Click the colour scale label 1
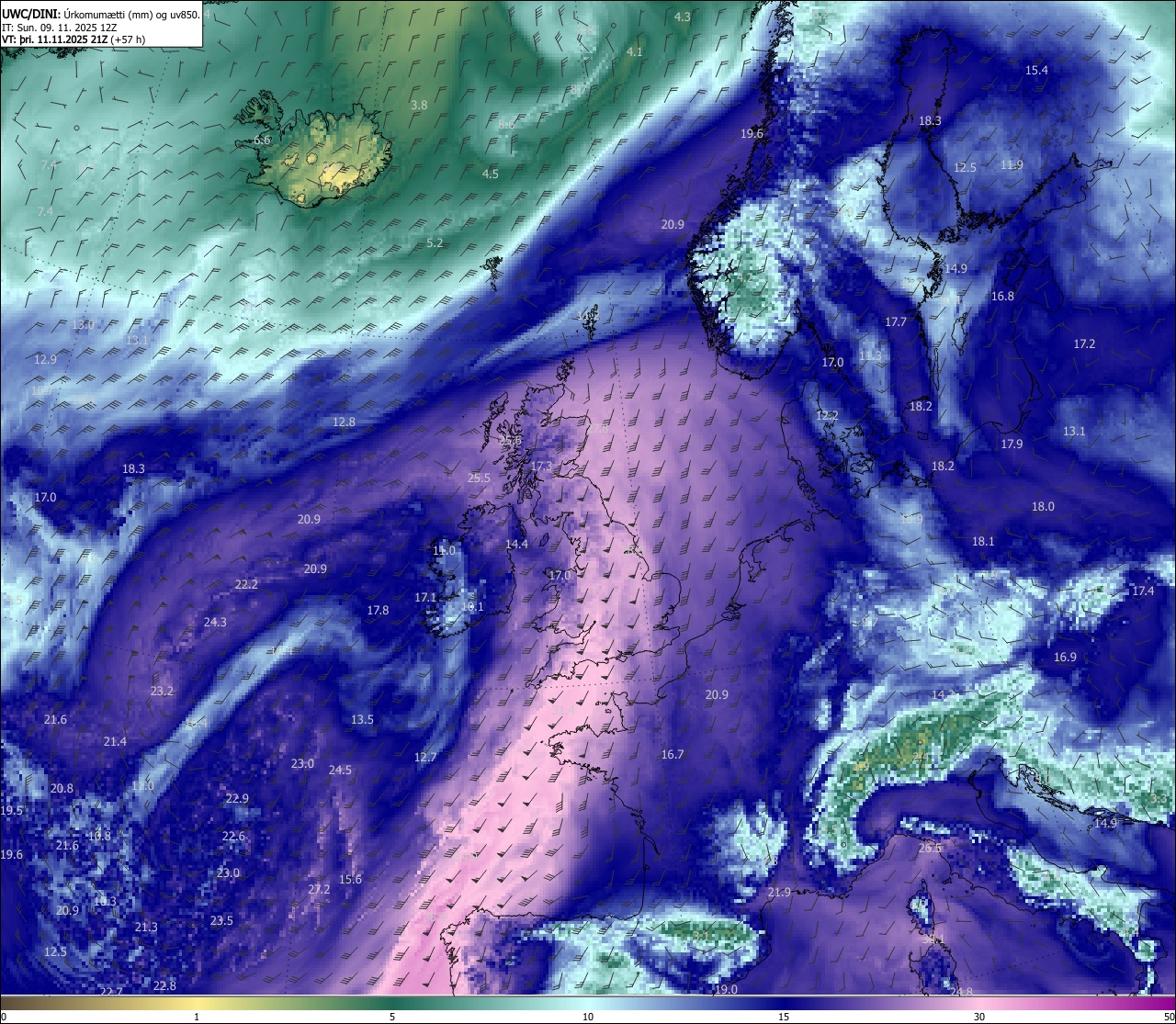Screen dimensions: 1176x1024 click(197, 1017)
